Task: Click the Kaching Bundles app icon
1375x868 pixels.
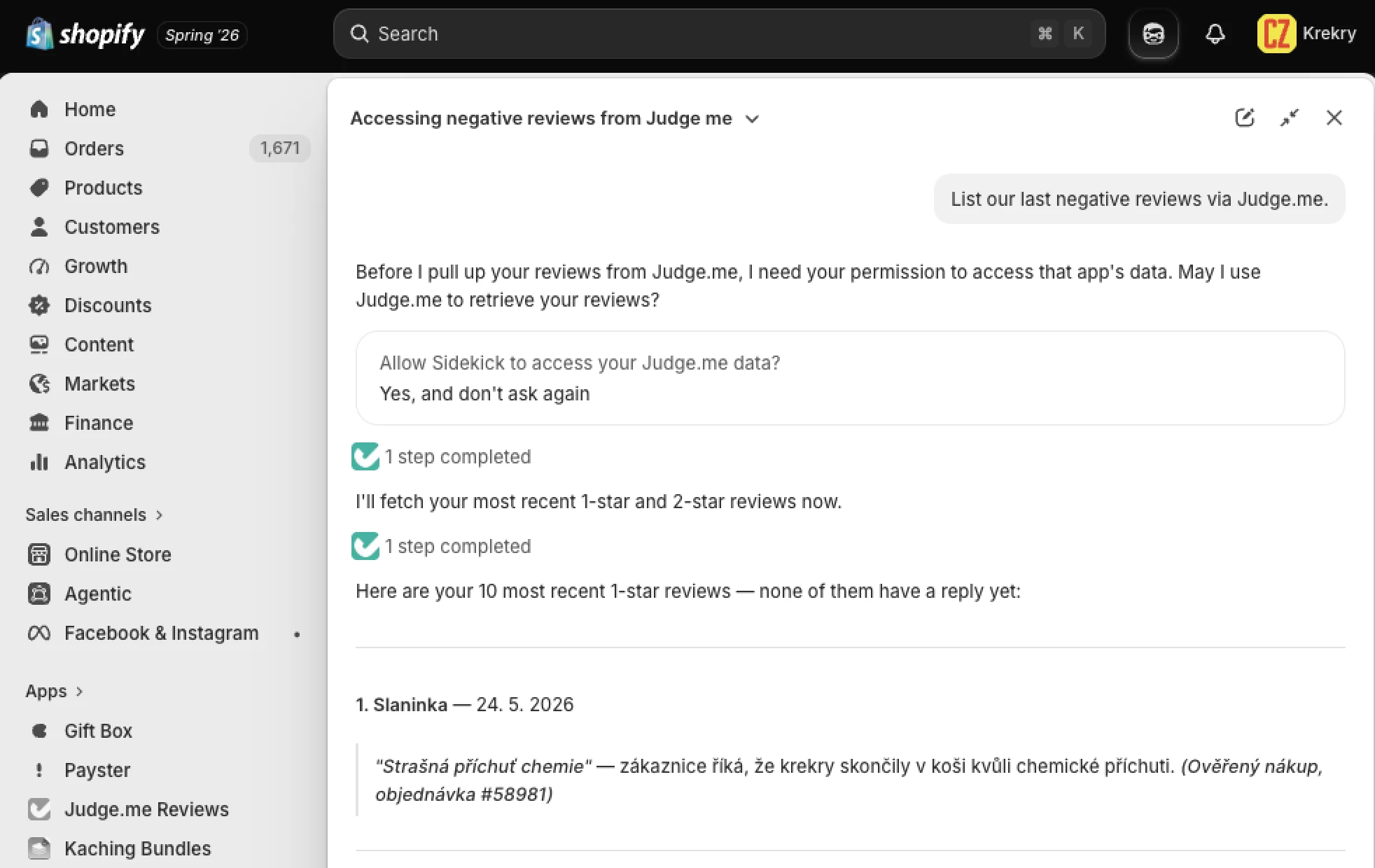Action: (39, 848)
